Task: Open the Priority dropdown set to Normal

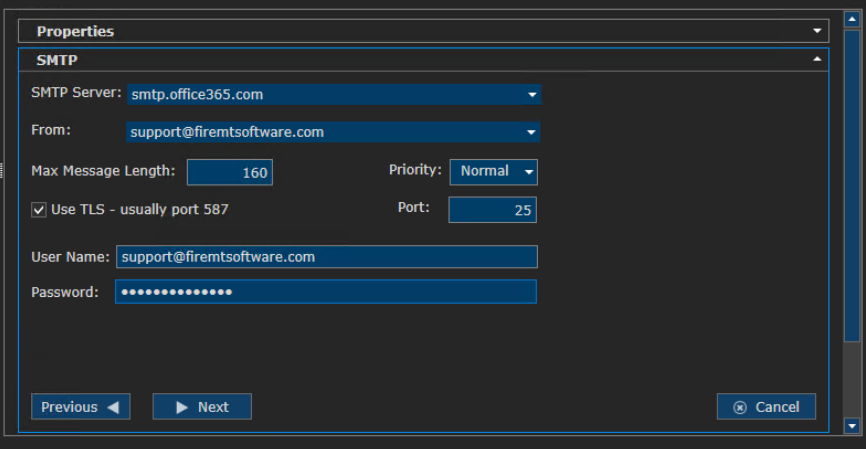Action: click(x=493, y=172)
